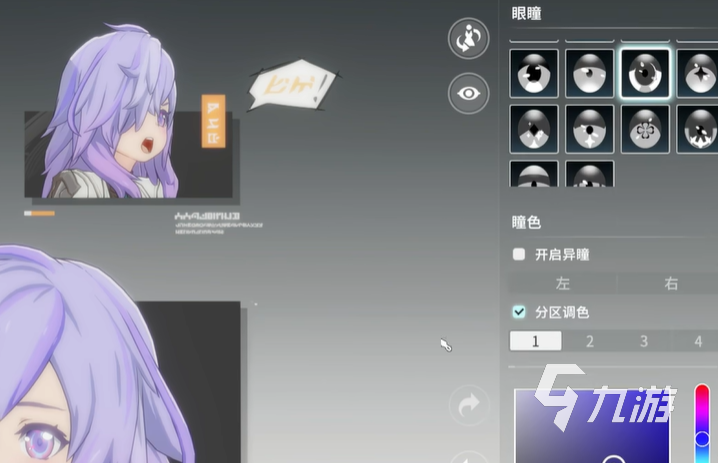The width and height of the screenshot is (718, 463).
Task: Choose the first pupil style in top row
Action: [x=534, y=73]
